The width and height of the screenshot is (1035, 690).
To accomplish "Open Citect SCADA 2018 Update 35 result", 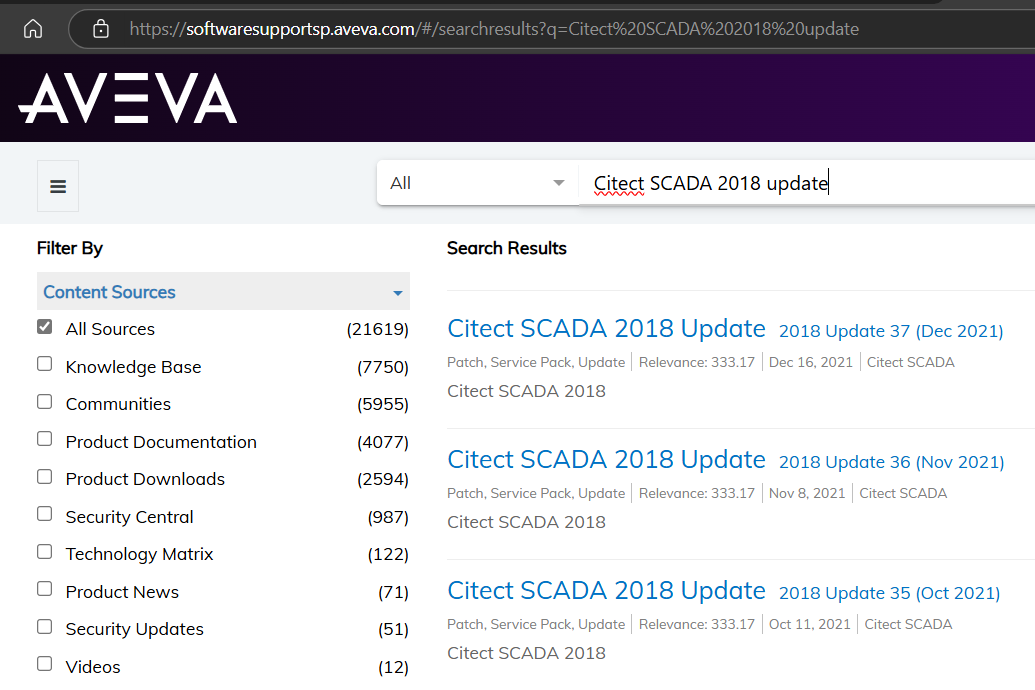I will 606,590.
